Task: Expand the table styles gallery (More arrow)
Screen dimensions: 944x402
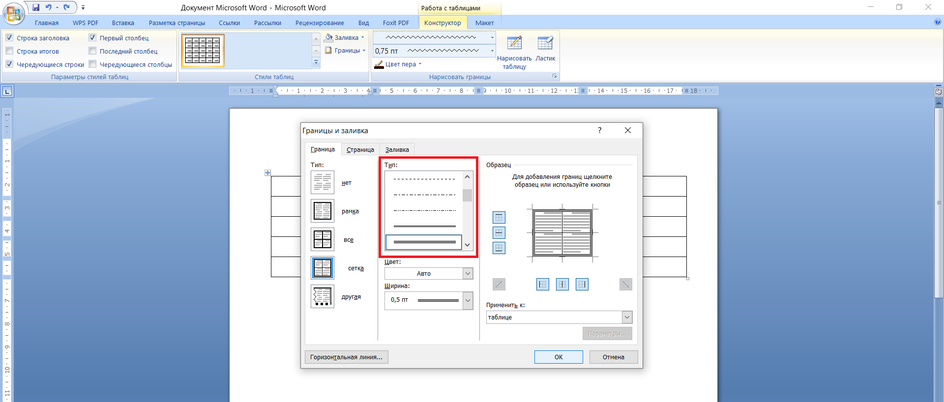Action: coord(316,62)
